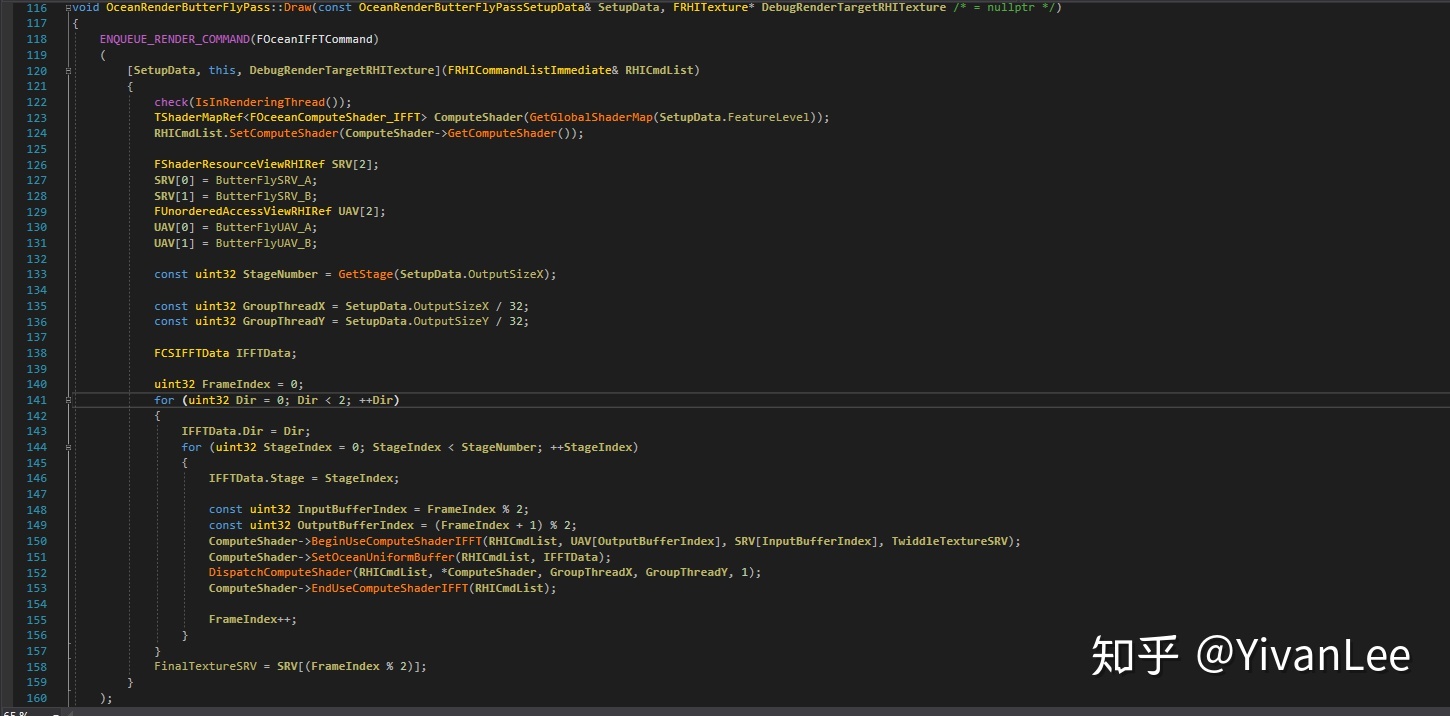Click OutputSizeY on line 136
Viewport: 1450px width, 716px height.
[450, 321]
